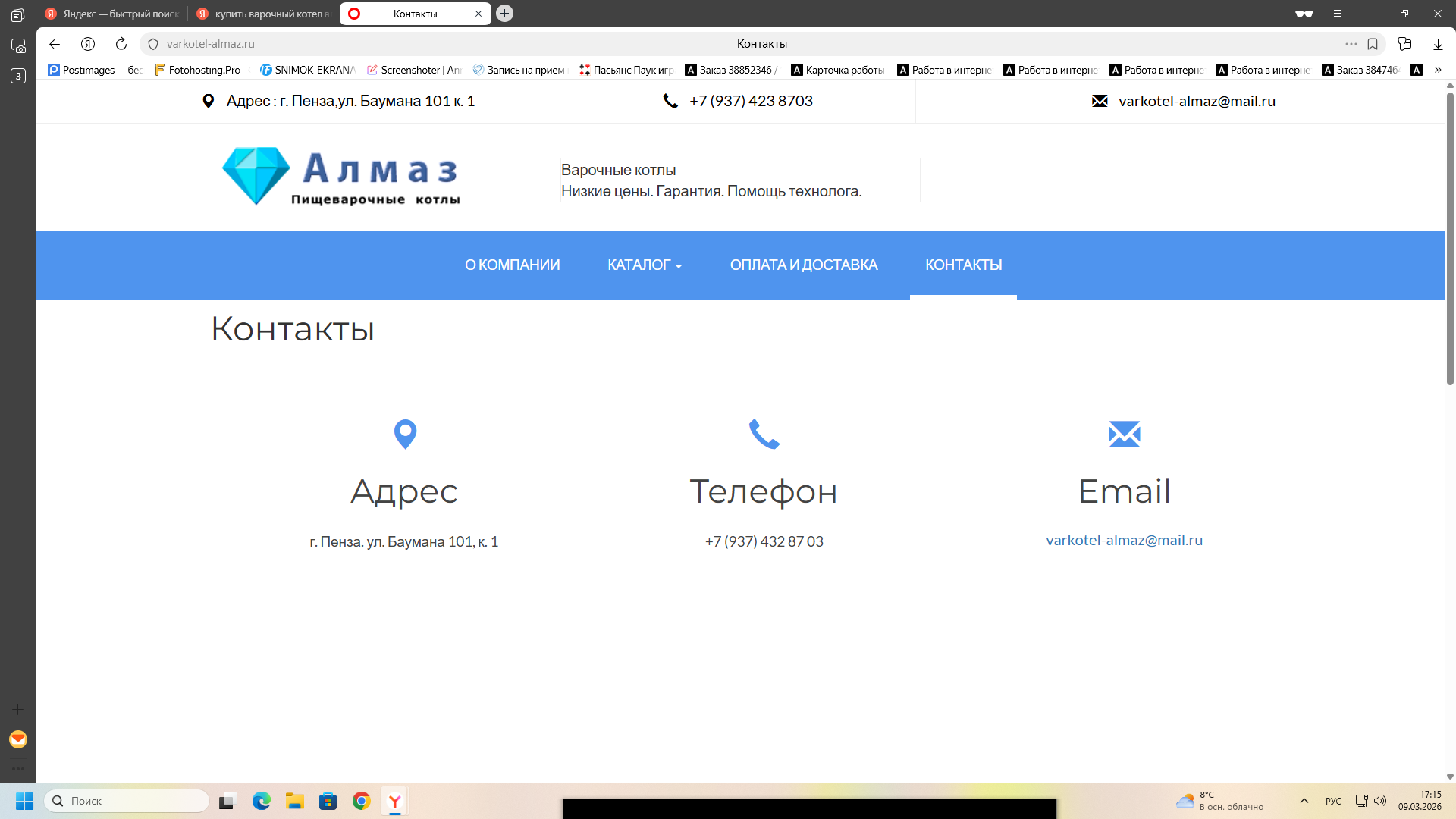Click the browser back arrow button
1456x819 pixels.
click(x=55, y=44)
